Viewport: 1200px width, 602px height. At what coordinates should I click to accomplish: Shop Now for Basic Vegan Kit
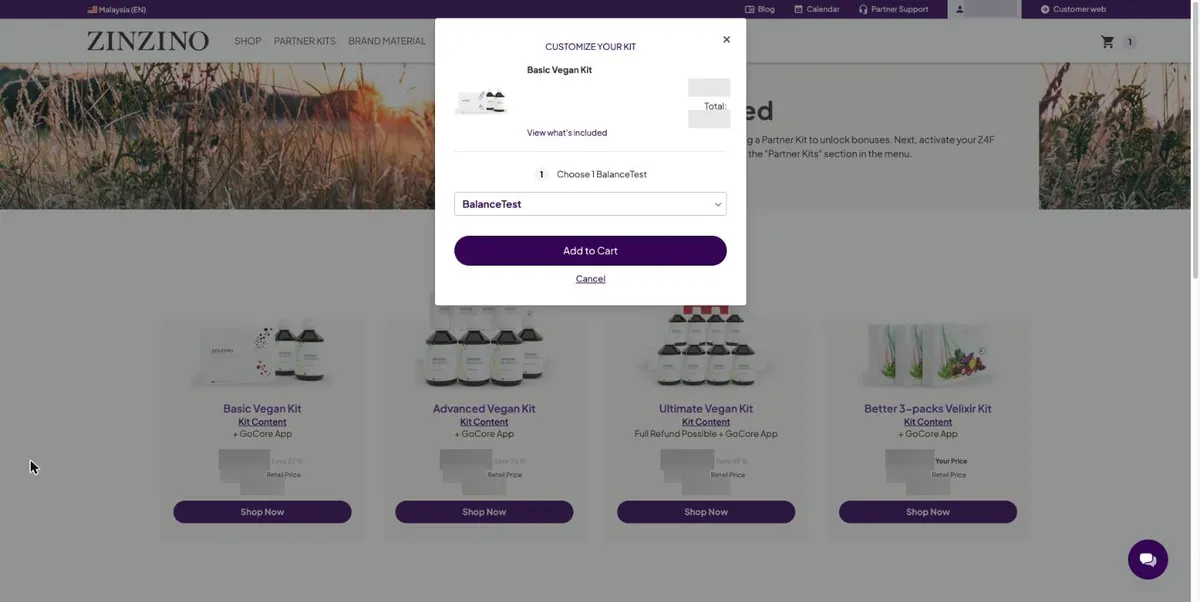click(x=262, y=512)
